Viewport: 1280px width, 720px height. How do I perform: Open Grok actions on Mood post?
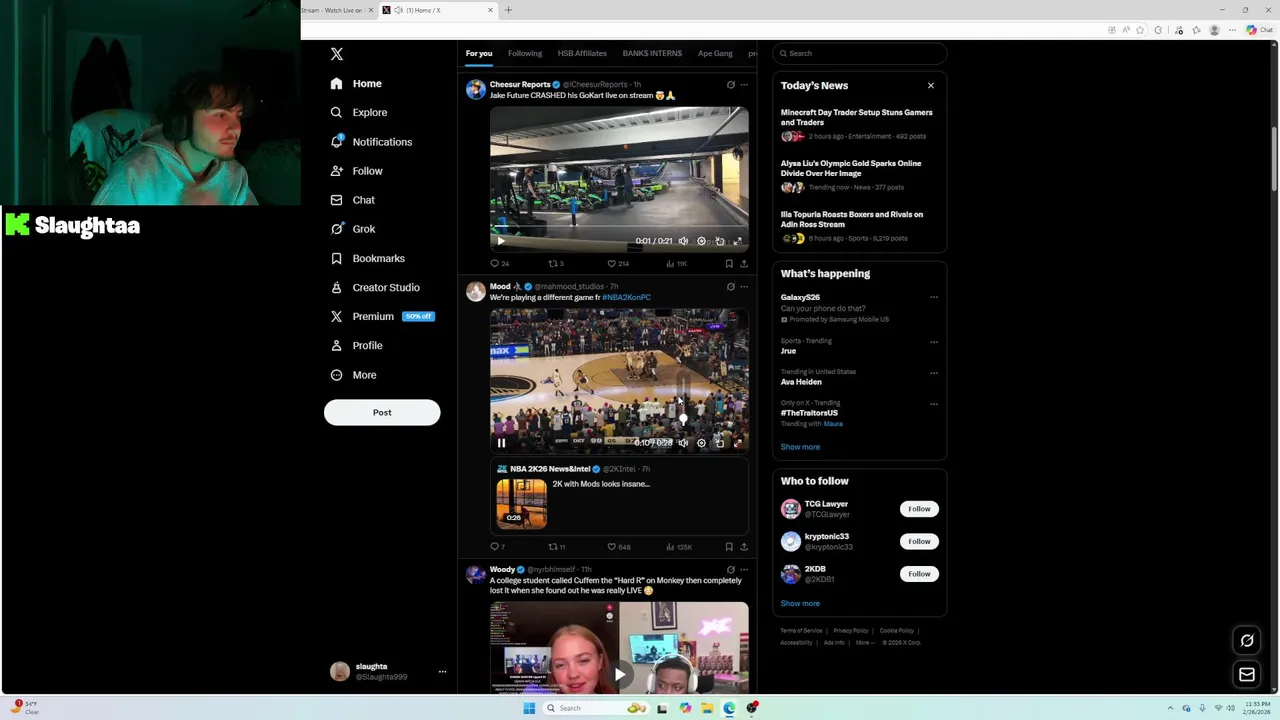tap(730, 287)
